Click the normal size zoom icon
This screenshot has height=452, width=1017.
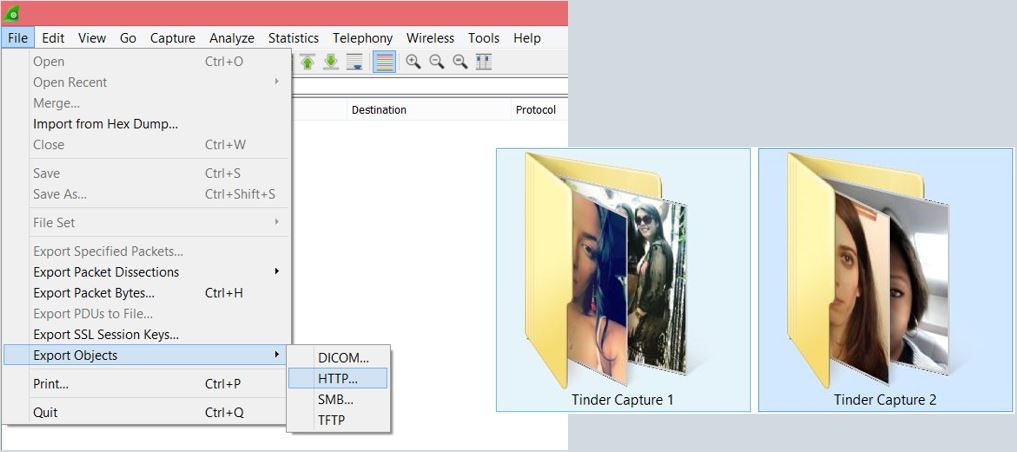point(460,62)
